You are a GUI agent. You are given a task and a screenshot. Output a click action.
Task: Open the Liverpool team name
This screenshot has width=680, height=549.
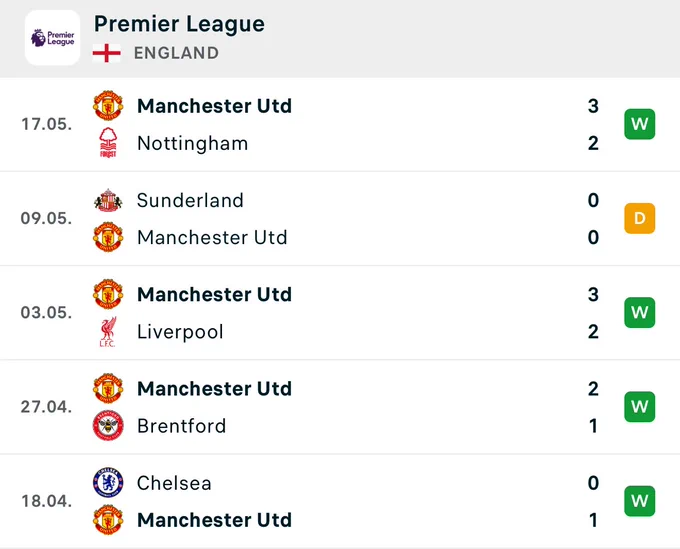pos(180,332)
